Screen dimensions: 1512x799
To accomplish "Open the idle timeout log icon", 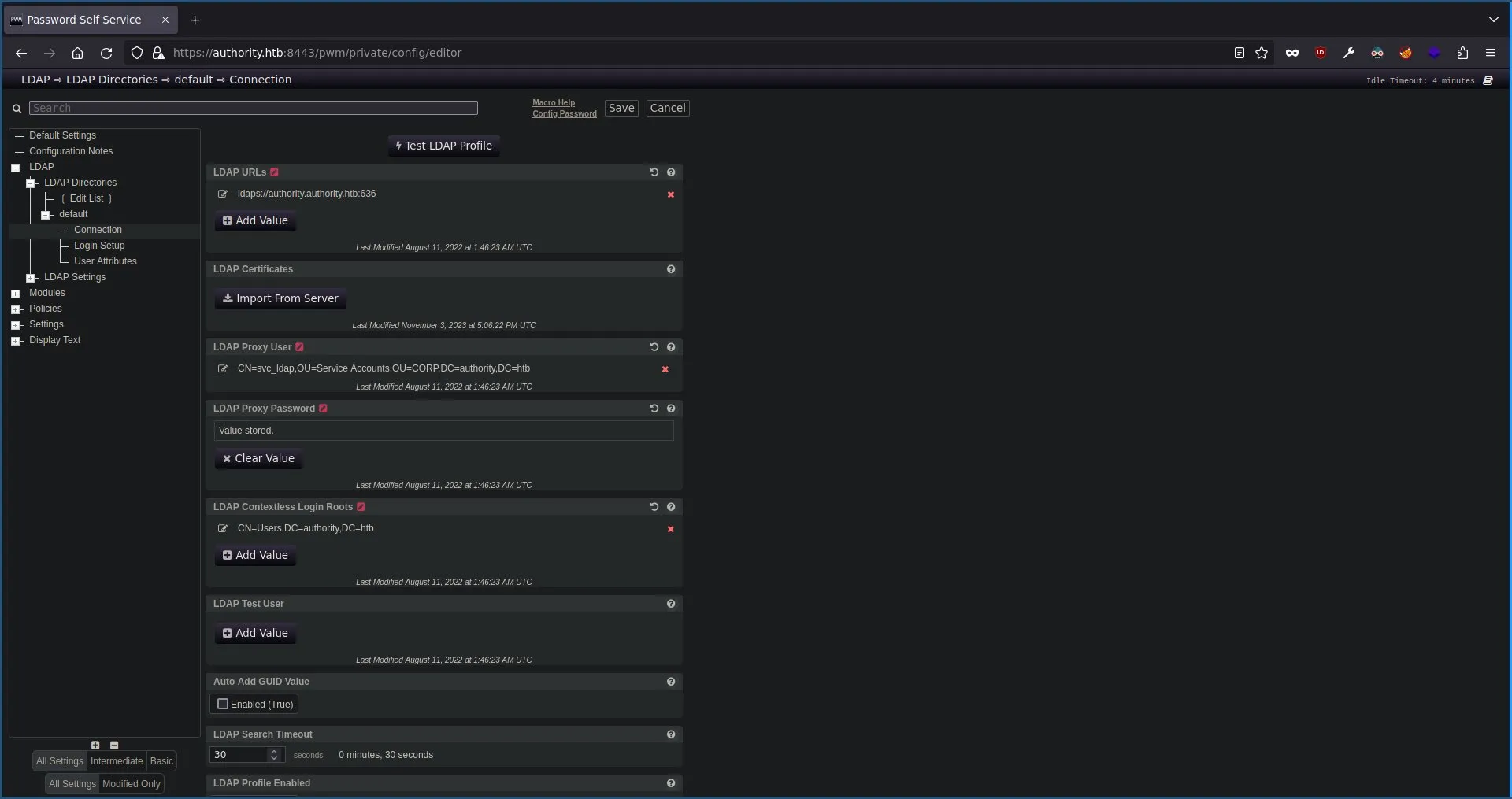I will pos(1488,80).
